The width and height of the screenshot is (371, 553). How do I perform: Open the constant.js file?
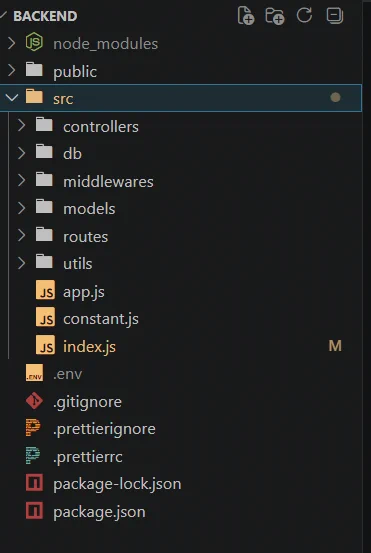point(101,319)
